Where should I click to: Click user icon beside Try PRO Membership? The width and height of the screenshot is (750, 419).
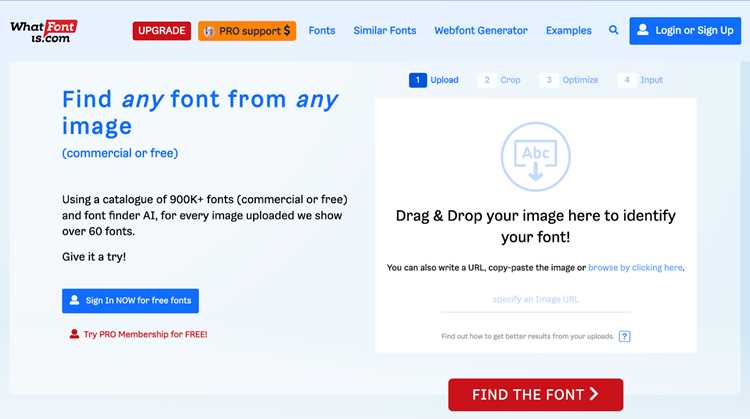click(x=74, y=334)
